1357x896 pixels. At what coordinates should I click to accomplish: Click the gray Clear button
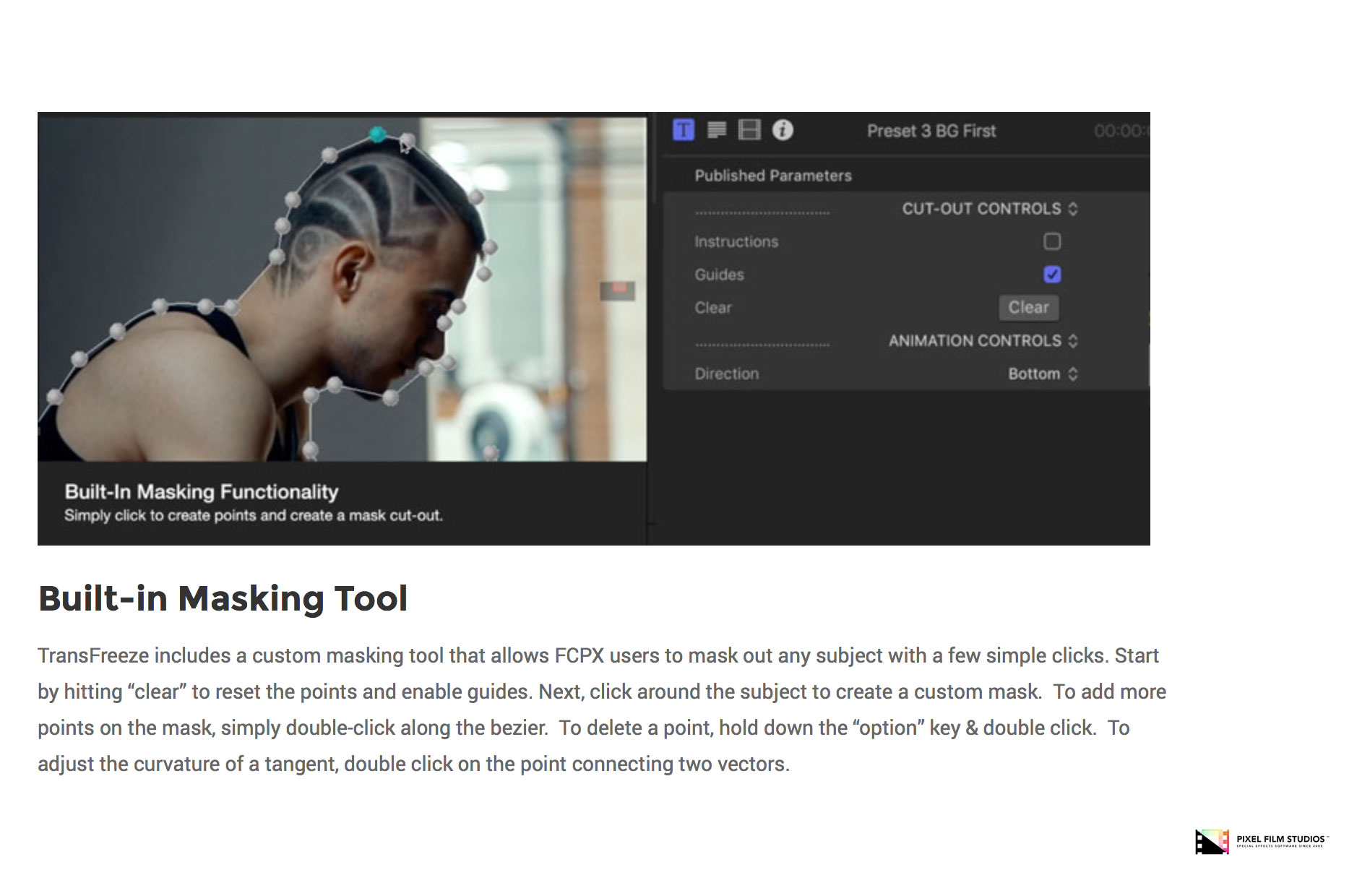click(x=1029, y=308)
